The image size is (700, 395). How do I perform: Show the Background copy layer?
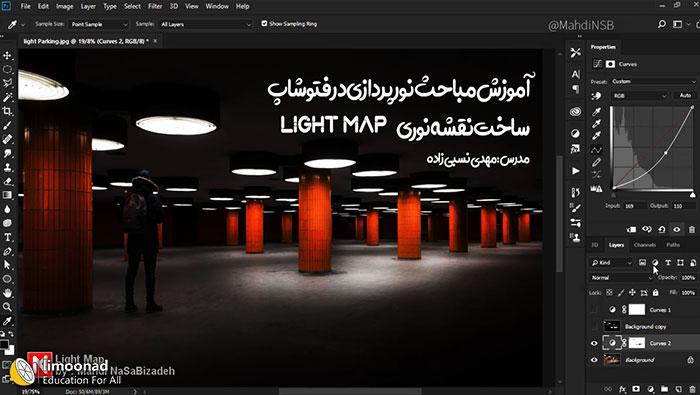pyautogui.click(x=594, y=326)
